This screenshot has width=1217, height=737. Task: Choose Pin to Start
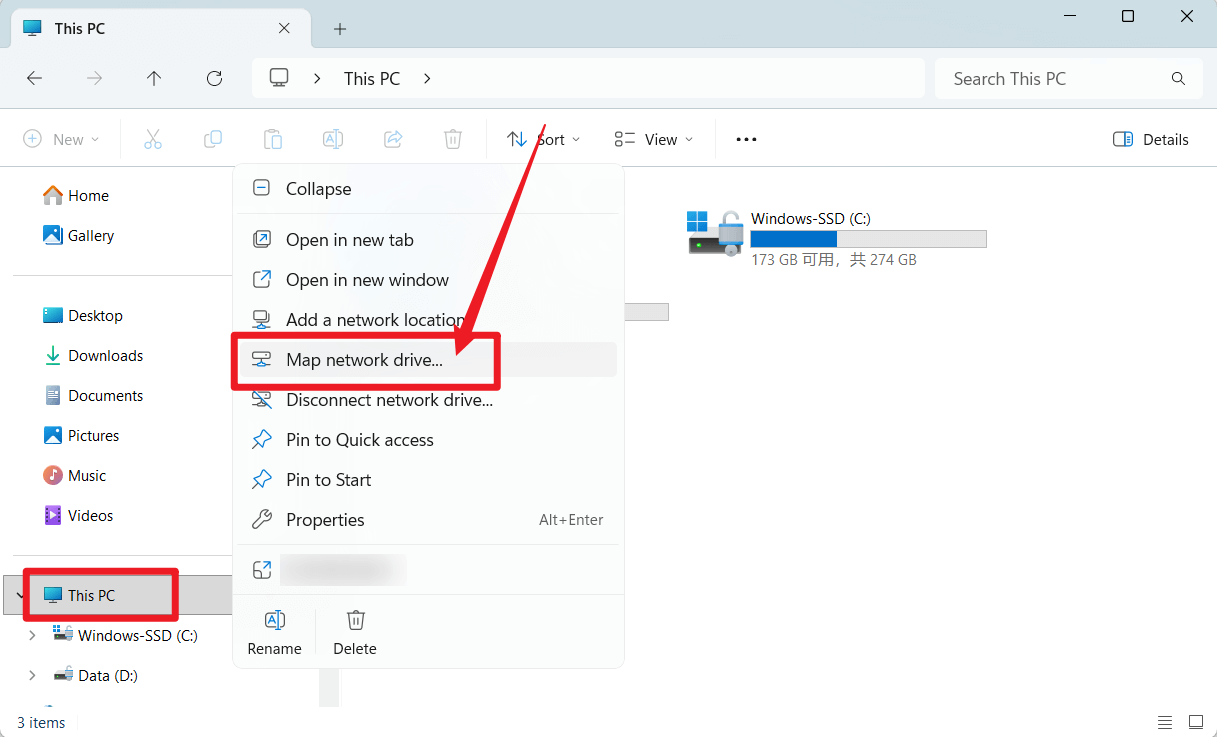[x=428, y=480]
